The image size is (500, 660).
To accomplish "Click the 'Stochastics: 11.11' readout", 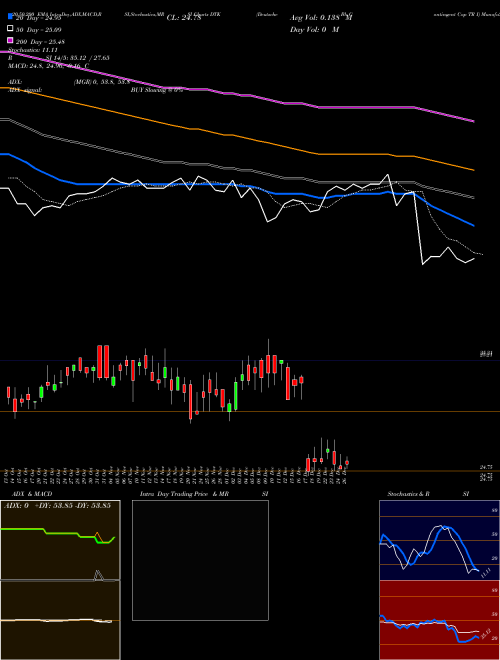I will click(x=33, y=50).
